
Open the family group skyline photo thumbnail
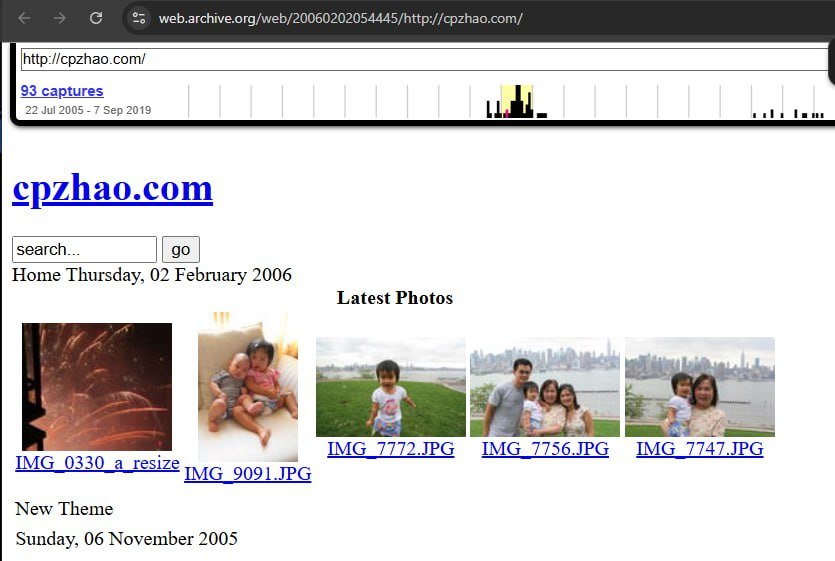coord(545,387)
